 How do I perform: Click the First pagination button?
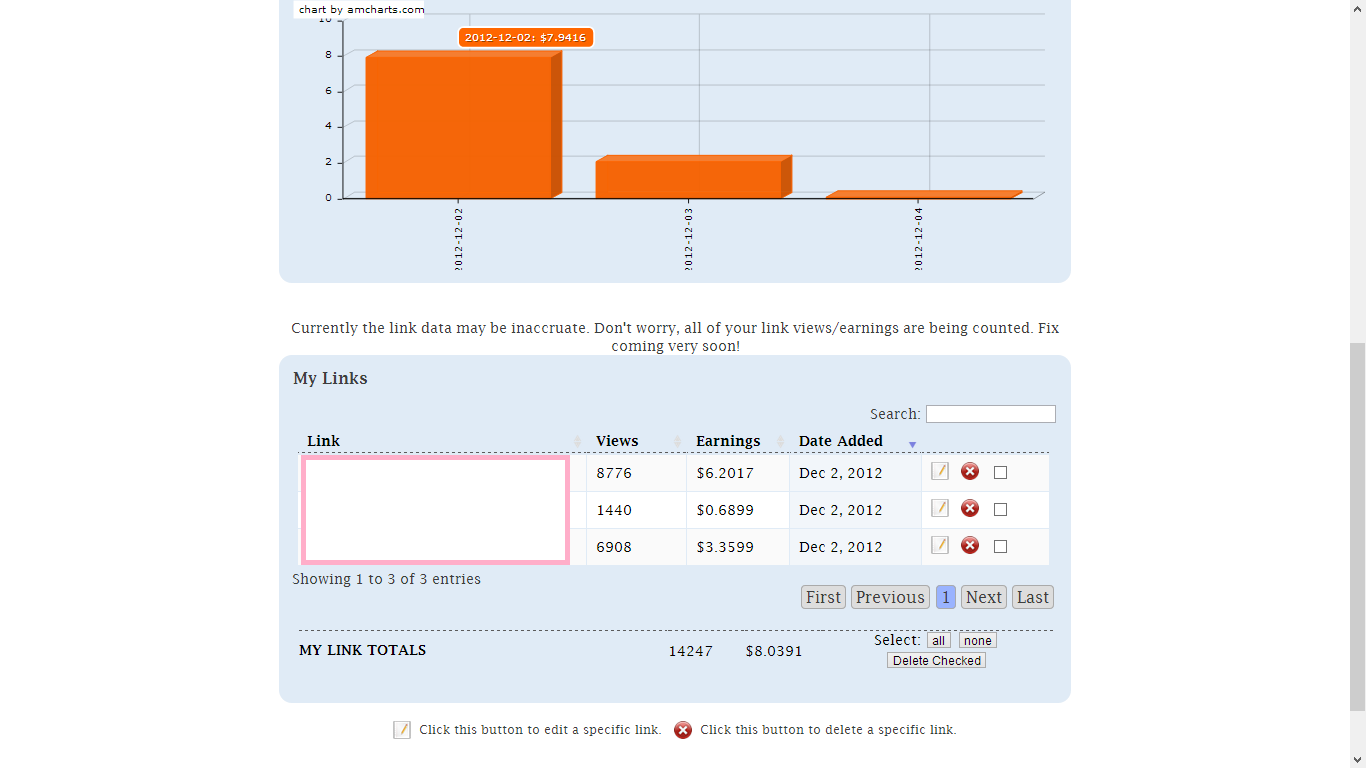pos(823,597)
